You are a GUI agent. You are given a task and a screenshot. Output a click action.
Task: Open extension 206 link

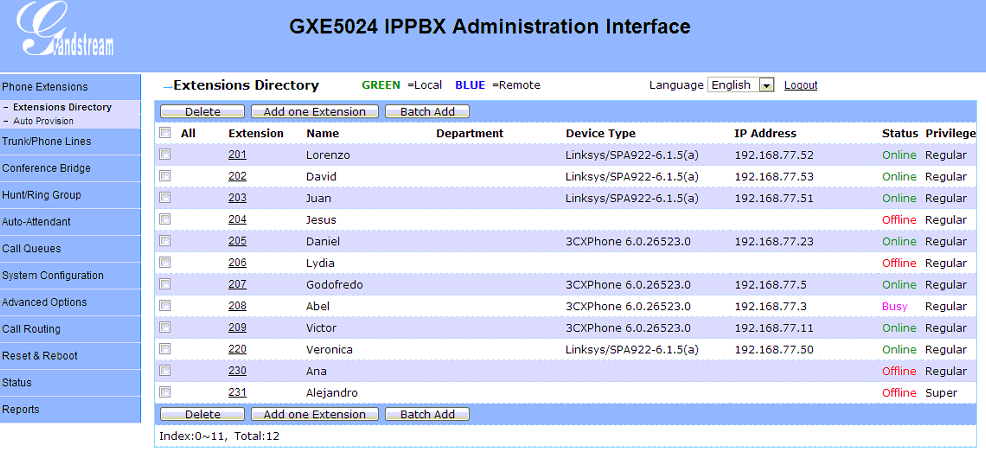pyautogui.click(x=237, y=262)
